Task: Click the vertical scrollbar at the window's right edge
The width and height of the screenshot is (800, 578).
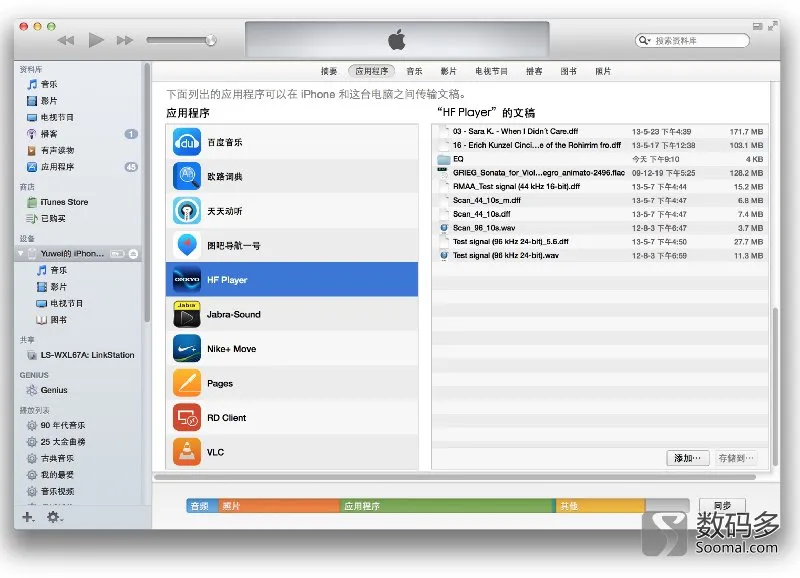Action: (x=776, y=386)
